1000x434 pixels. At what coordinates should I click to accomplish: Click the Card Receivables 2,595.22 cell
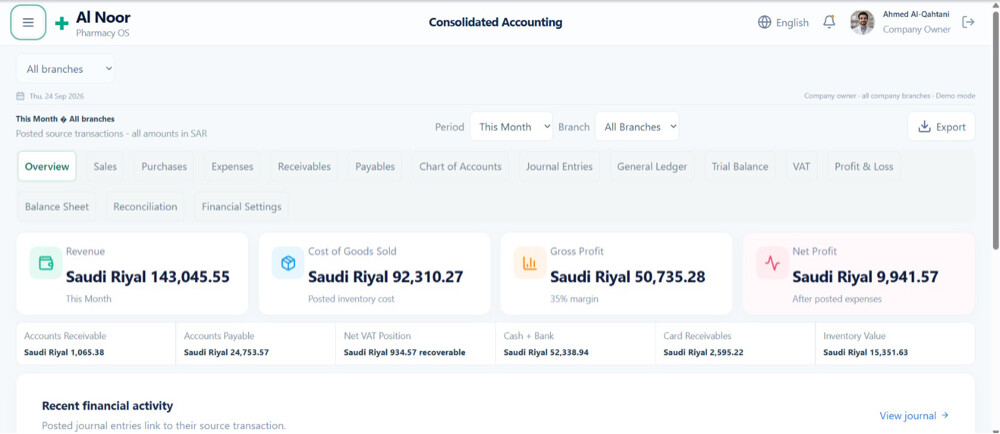pyautogui.click(x=735, y=344)
